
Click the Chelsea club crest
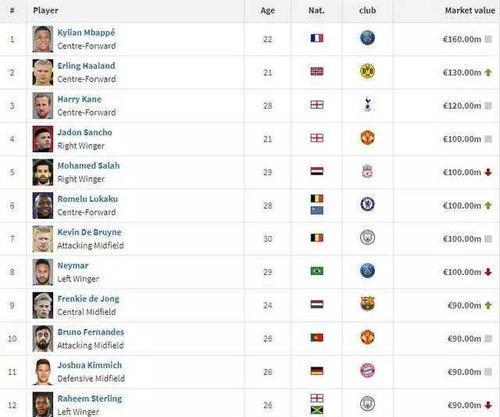pyautogui.click(x=367, y=204)
